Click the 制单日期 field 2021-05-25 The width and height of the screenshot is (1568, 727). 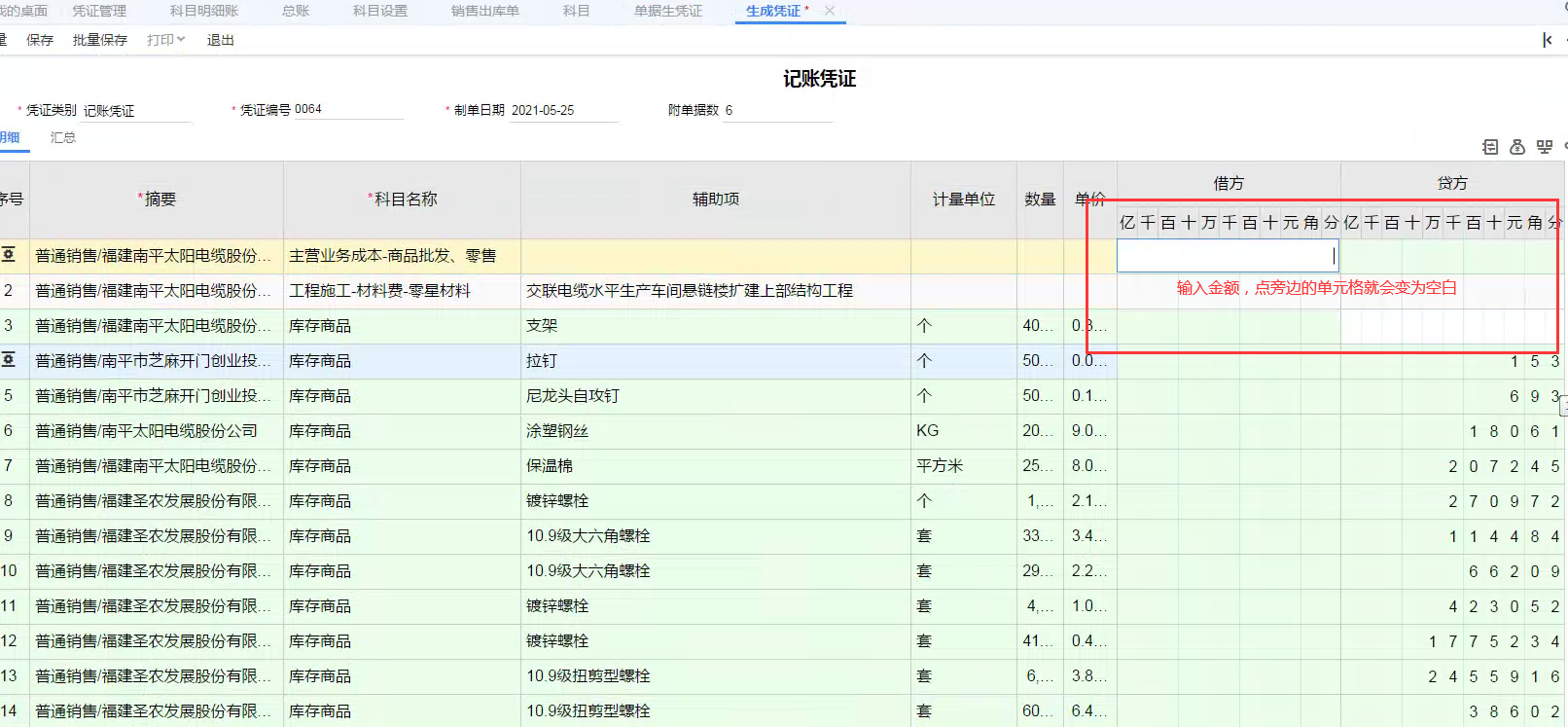pyautogui.click(x=564, y=111)
